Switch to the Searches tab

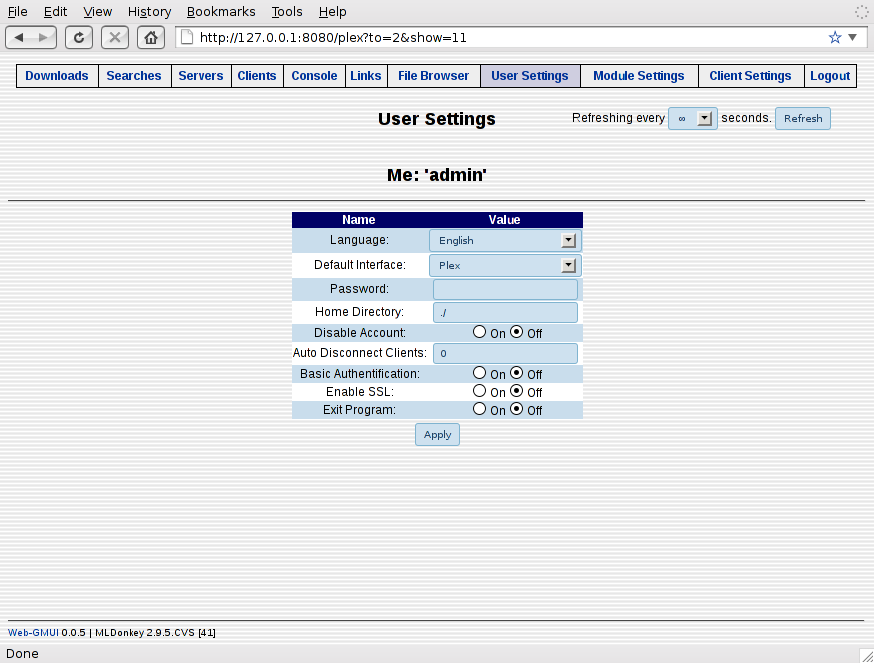[x=134, y=76]
